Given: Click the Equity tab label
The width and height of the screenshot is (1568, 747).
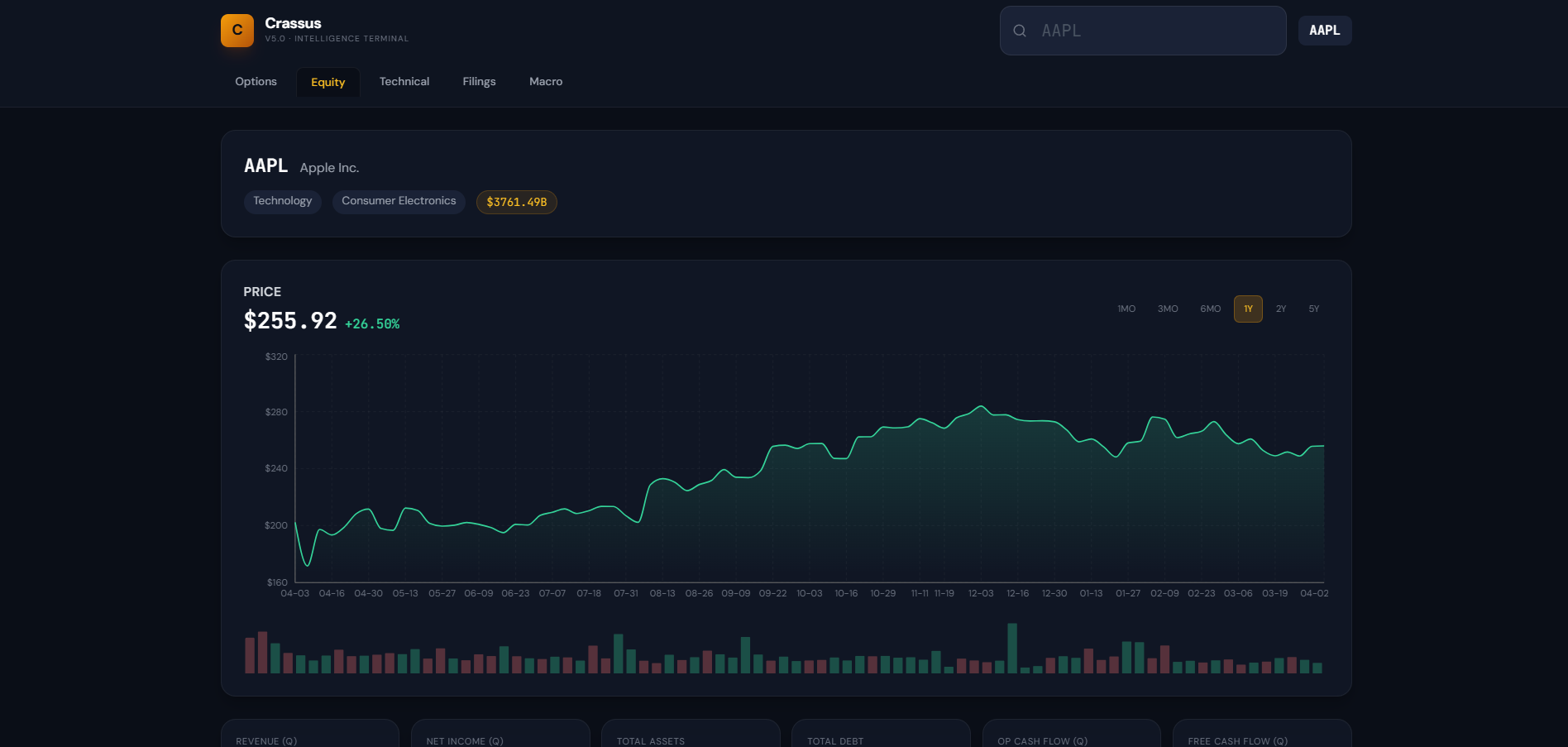Looking at the screenshot, I should pos(327,82).
